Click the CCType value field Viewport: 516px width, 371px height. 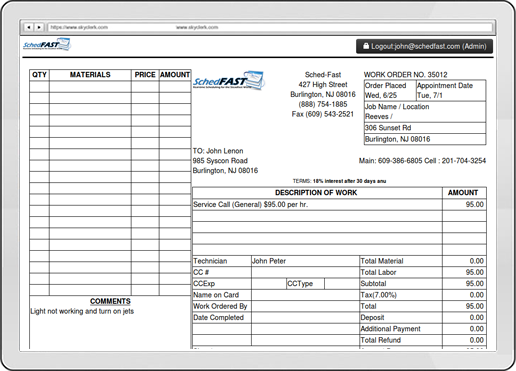tap(342, 284)
